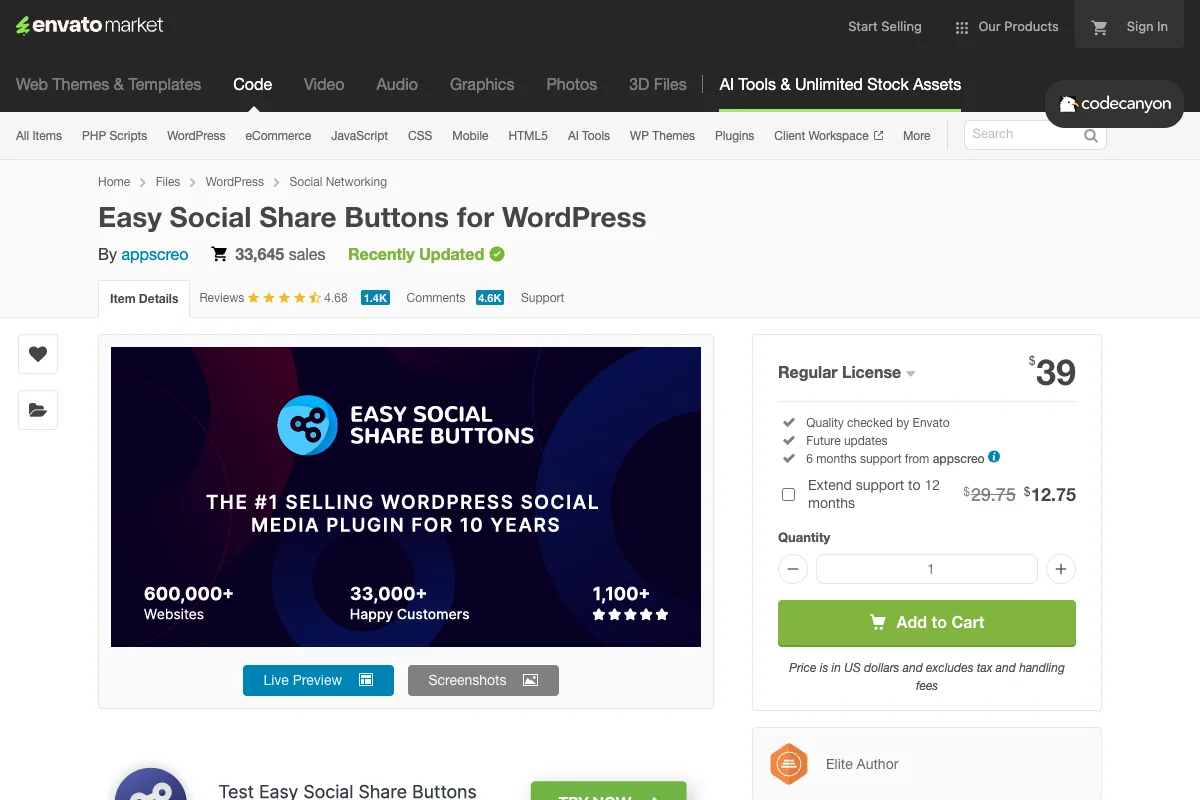Click the search magnifier icon

coord(1091,135)
